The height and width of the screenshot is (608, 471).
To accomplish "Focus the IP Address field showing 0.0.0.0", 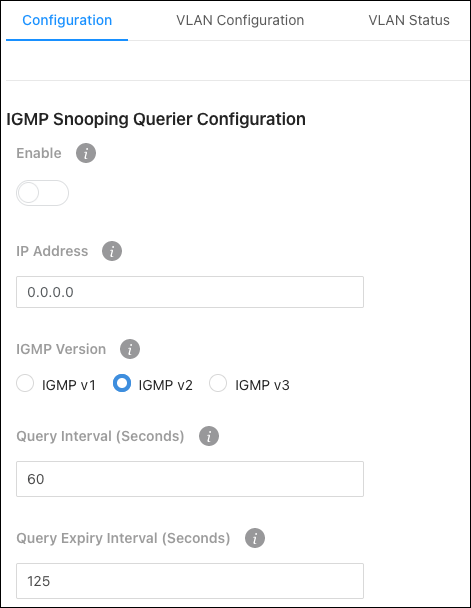I will pos(190,292).
